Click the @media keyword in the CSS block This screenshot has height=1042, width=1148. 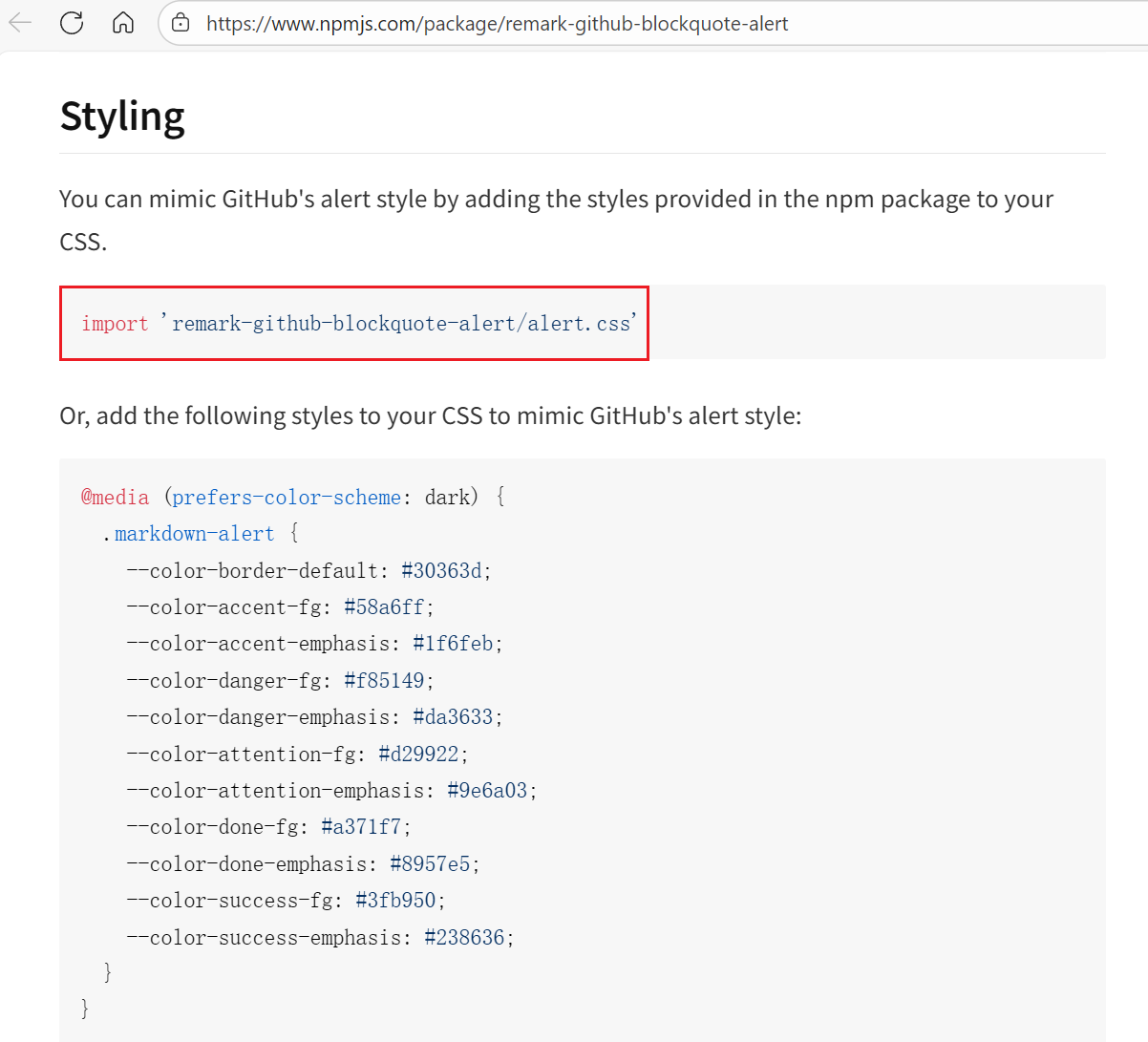pos(116,498)
